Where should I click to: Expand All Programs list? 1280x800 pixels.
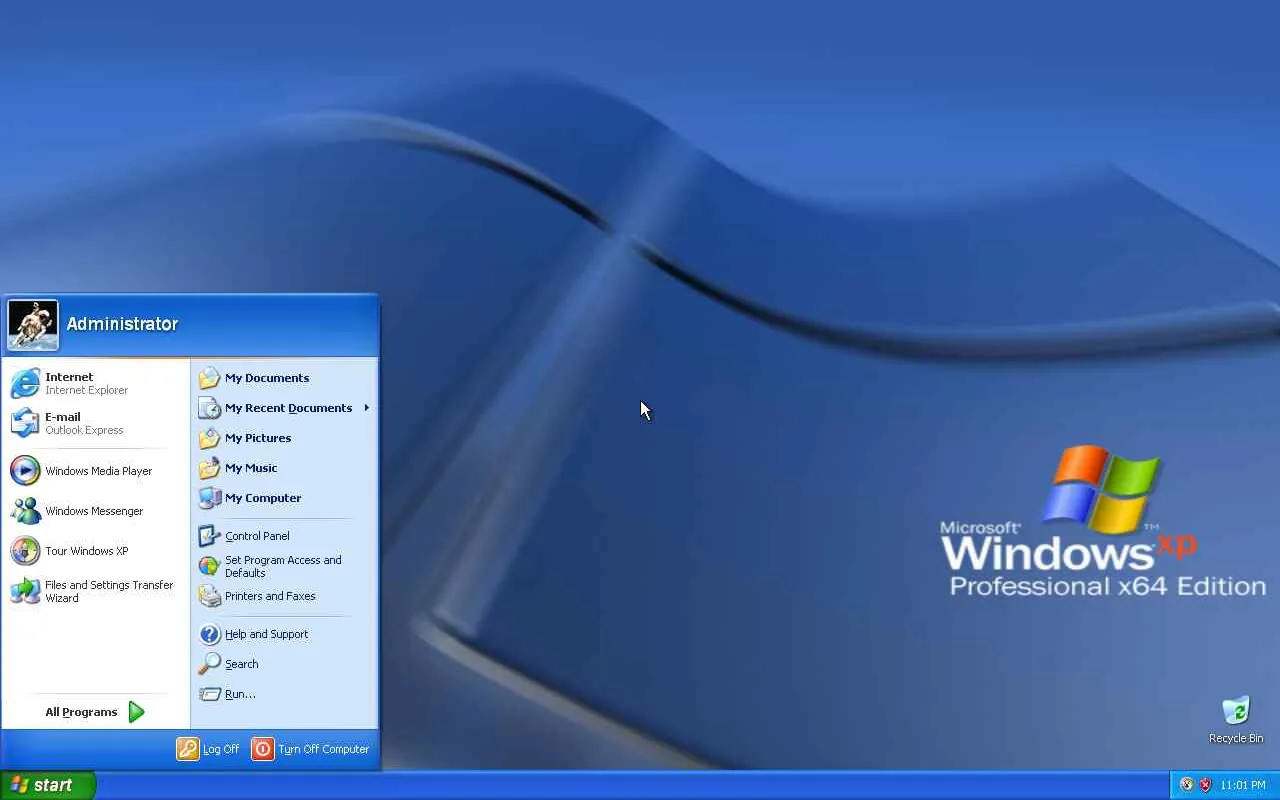pos(95,712)
